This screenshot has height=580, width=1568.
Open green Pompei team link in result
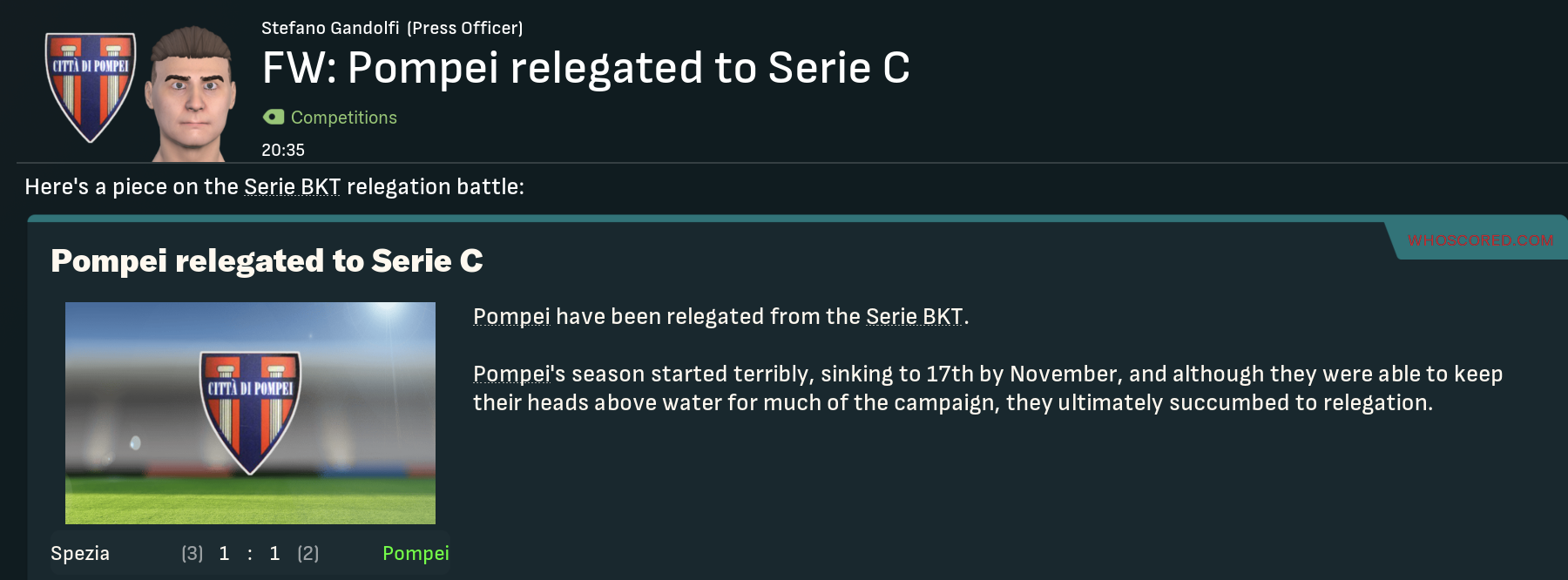(416, 554)
